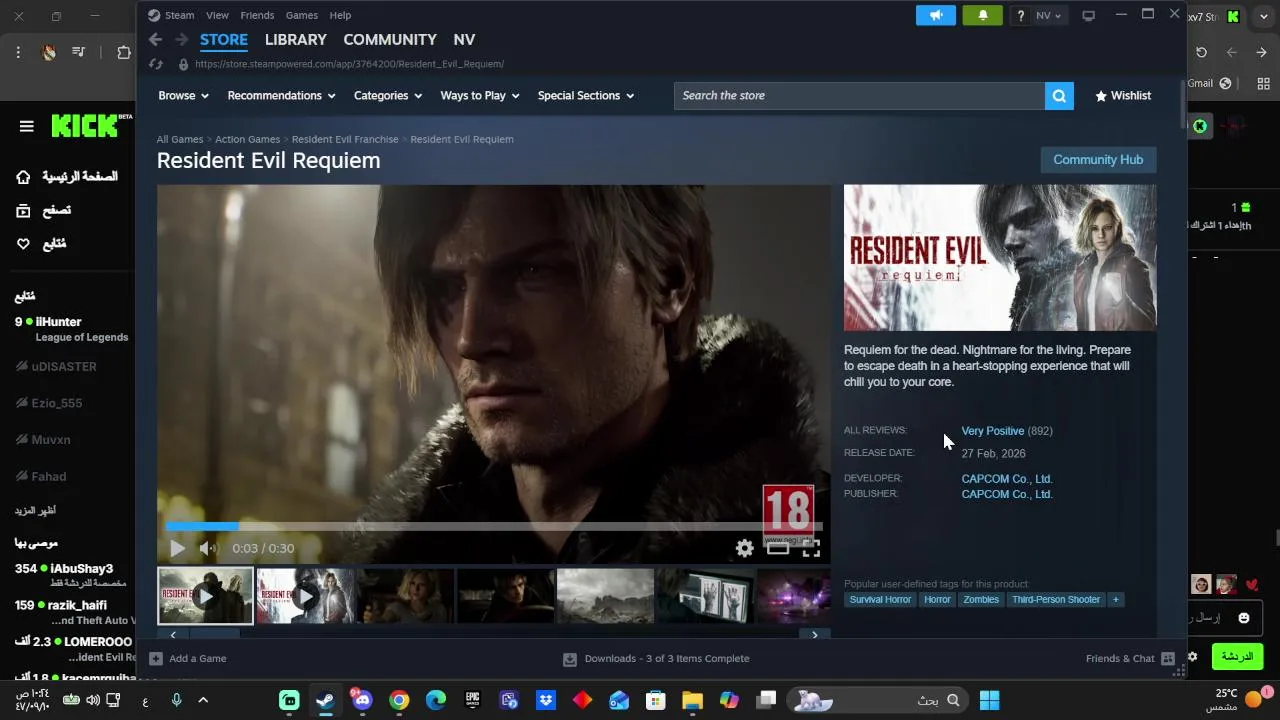The width and height of the screenshot is (1280, 720).
Task: Open the View menu
Action: pos(217,15)
